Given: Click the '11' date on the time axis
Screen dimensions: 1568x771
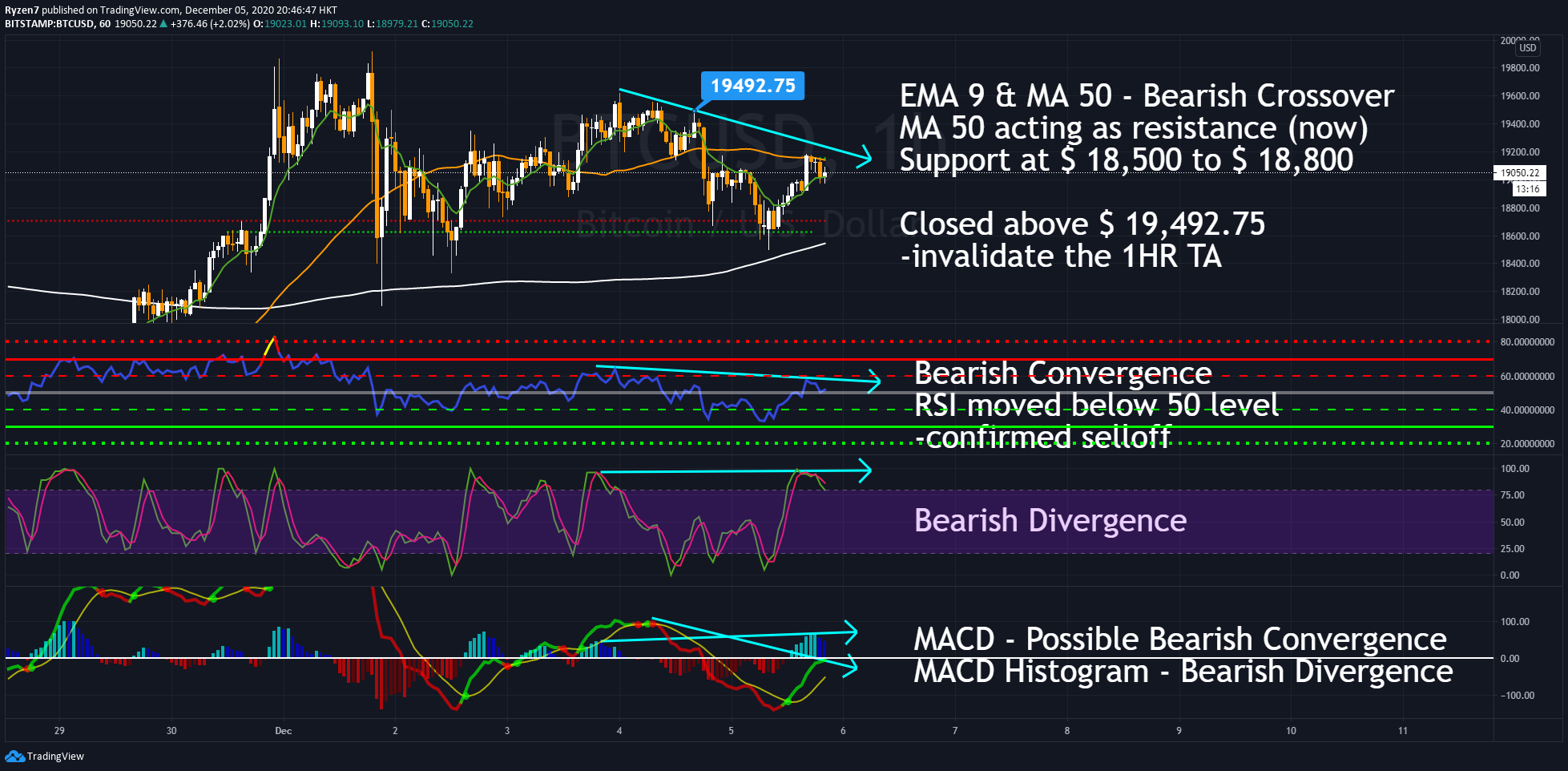Looking at the screenshot, I should click(1402, 731).
